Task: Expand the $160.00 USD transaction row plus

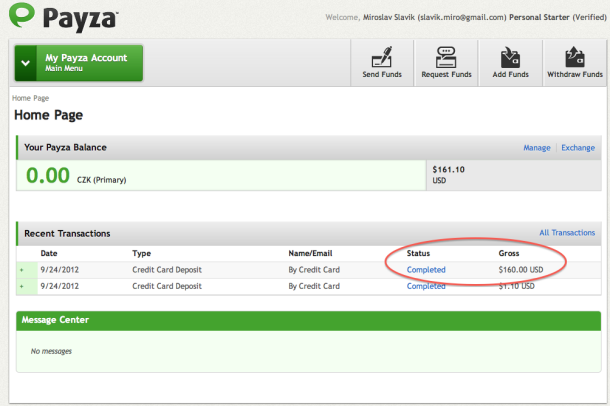Action: [22, 270]
